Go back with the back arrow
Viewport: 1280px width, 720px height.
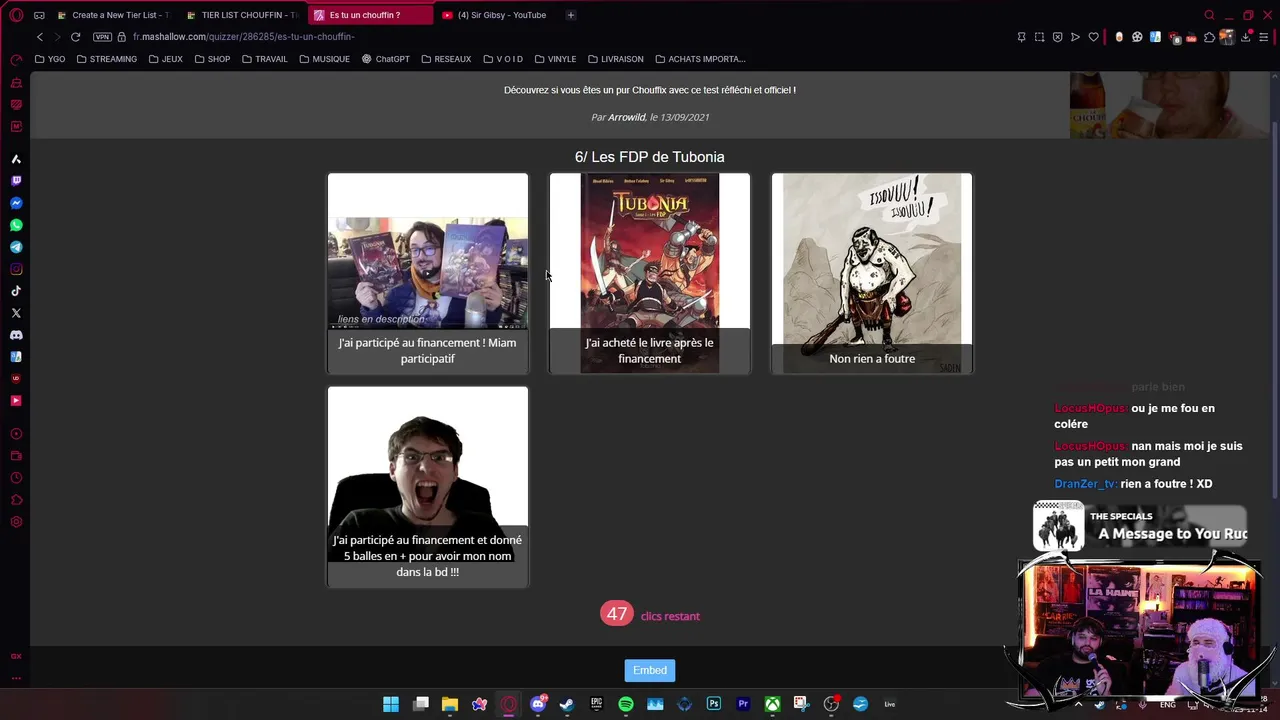[x=40, y=37]
